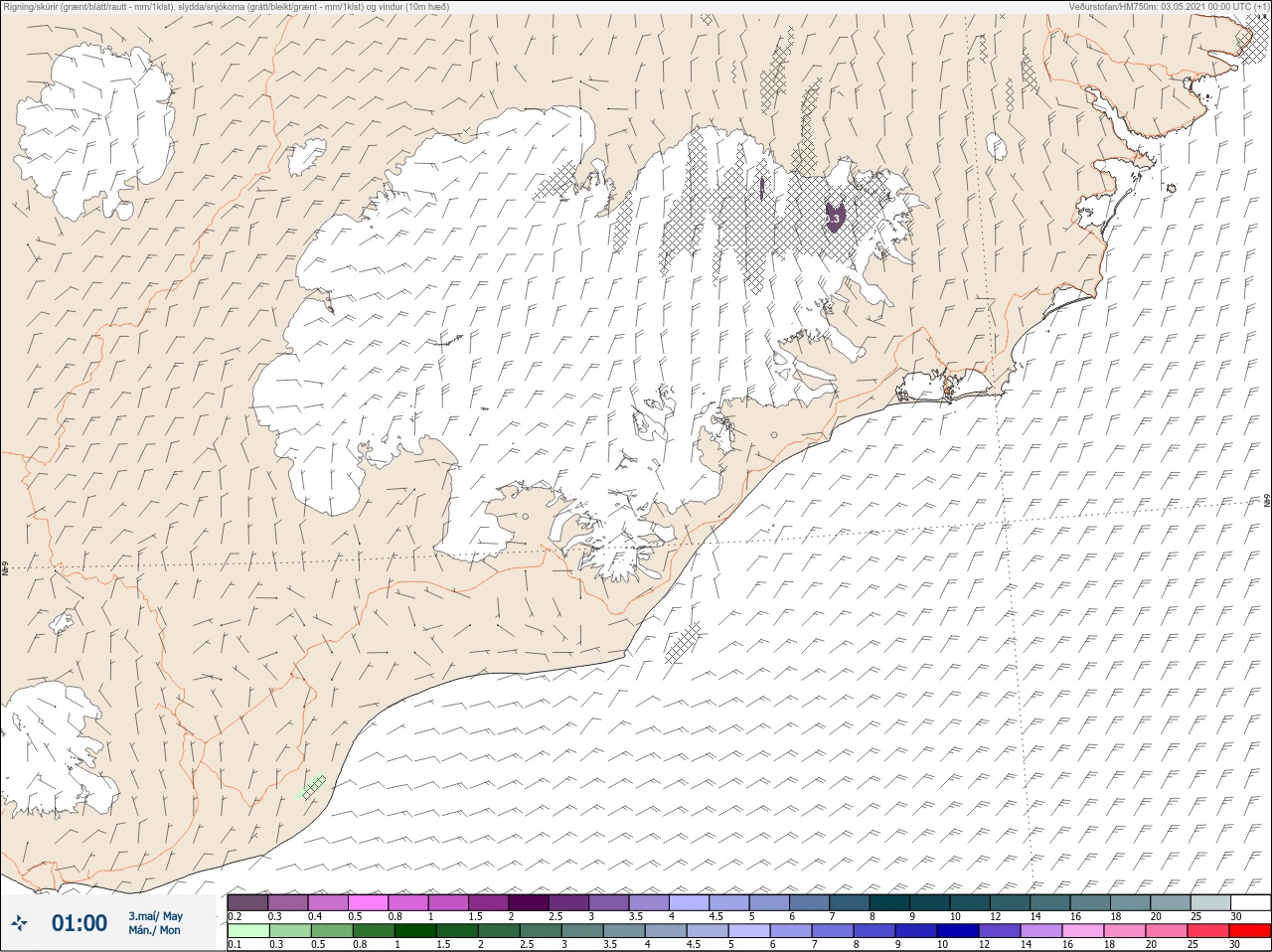This screenshot has height=952, width=1272.
Task: Pick the dark mauve 0.2 swatch in upper legend
Action: 247,902
